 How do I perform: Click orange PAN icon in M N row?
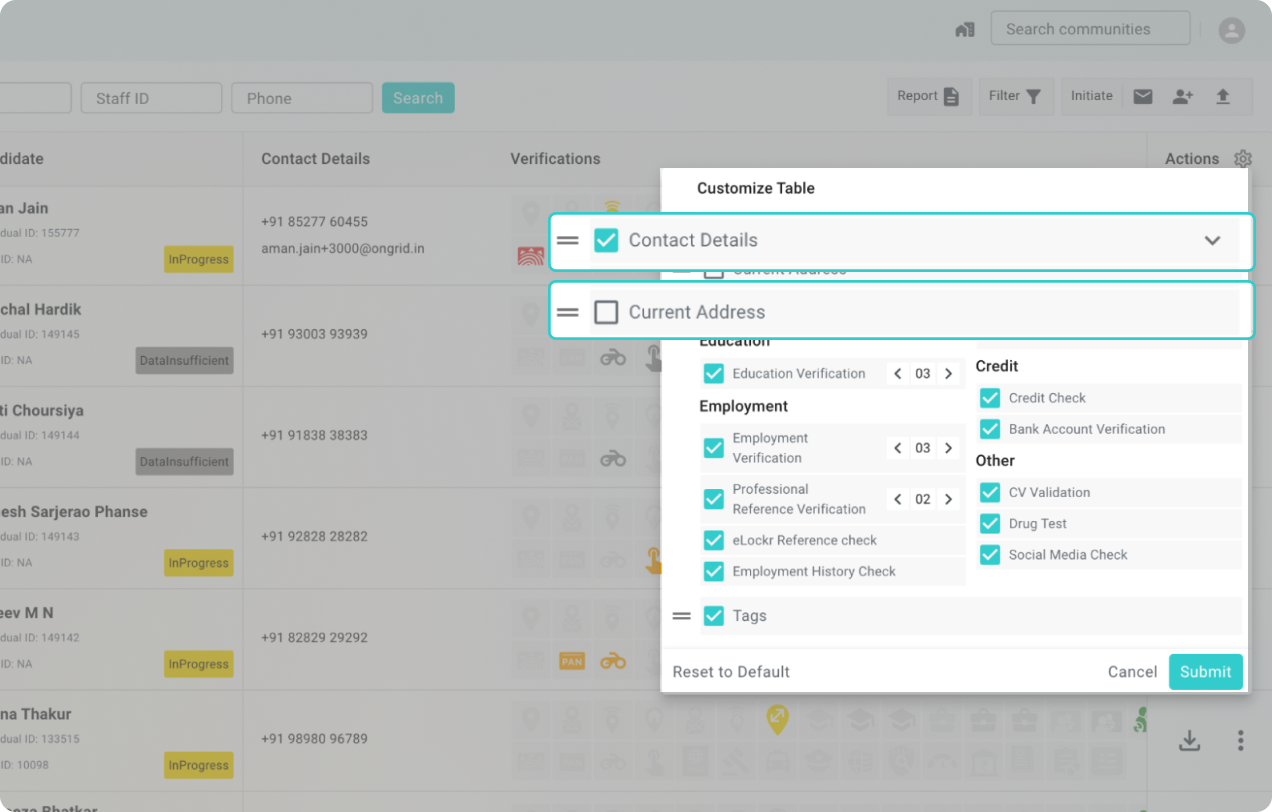(572, 661)
